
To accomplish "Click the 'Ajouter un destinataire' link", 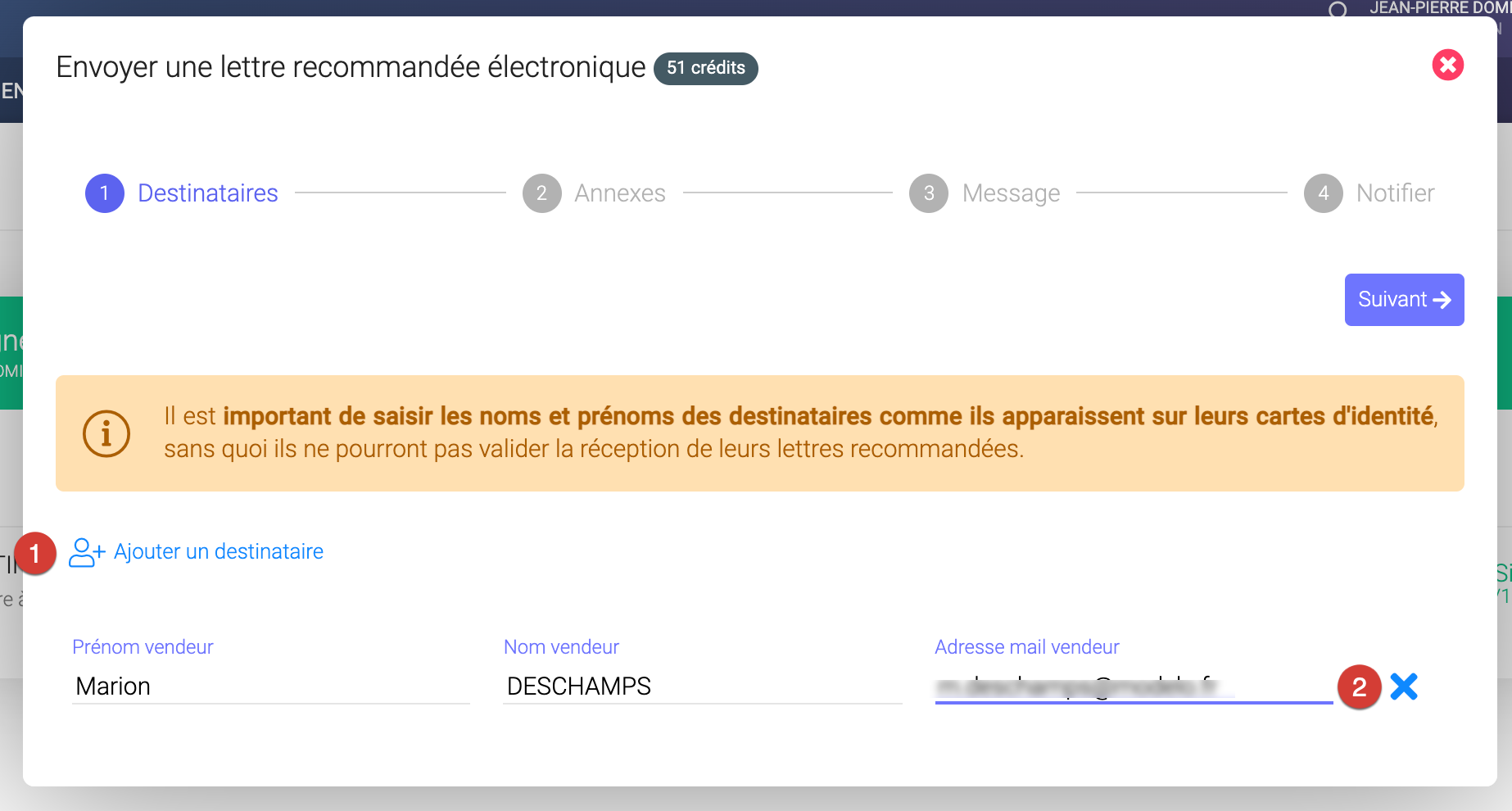I will pos(218,552).
